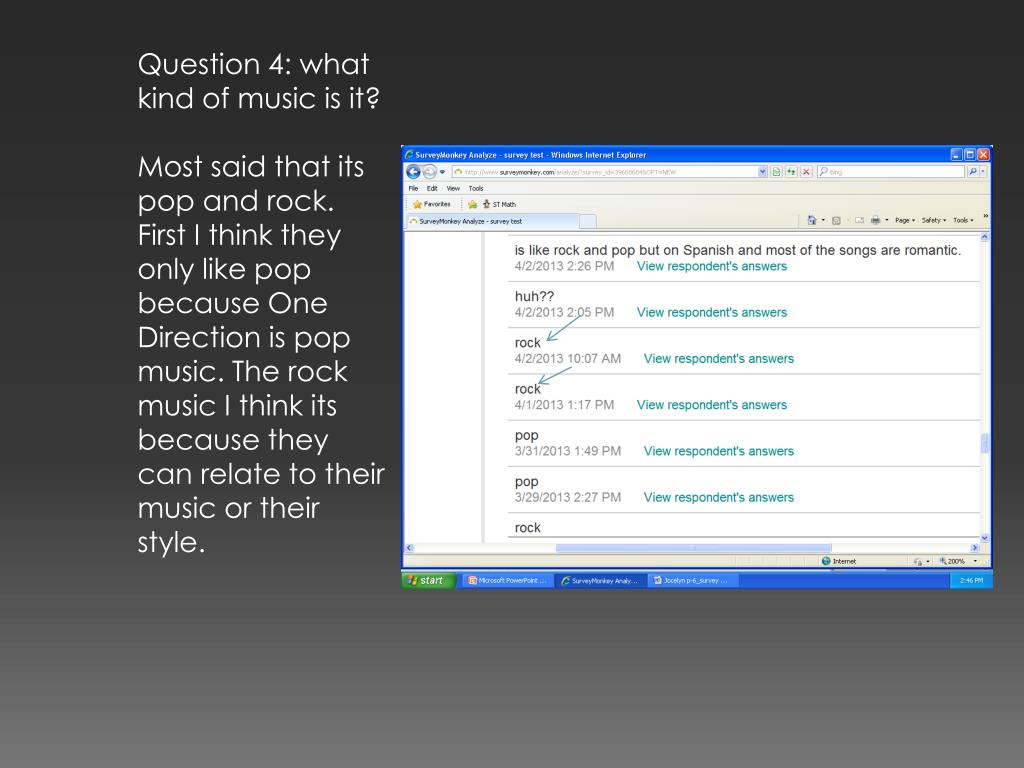1024x768 pixels.
Task: Open respondent's answers for 3/31/2013 pop response
Action: click(718, 451)
